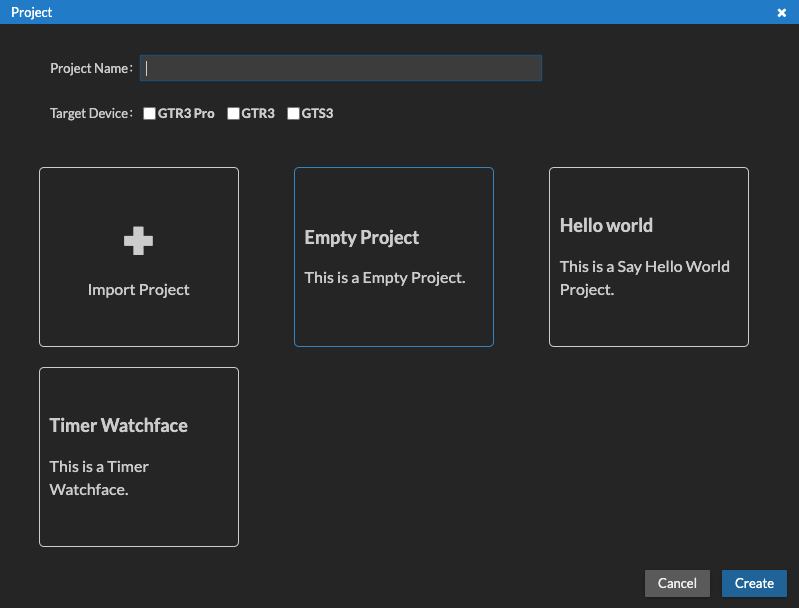Pick the Hello world template title
Image resolution: width=799 pixels, height=608 pixels.
tap(606, 226)
